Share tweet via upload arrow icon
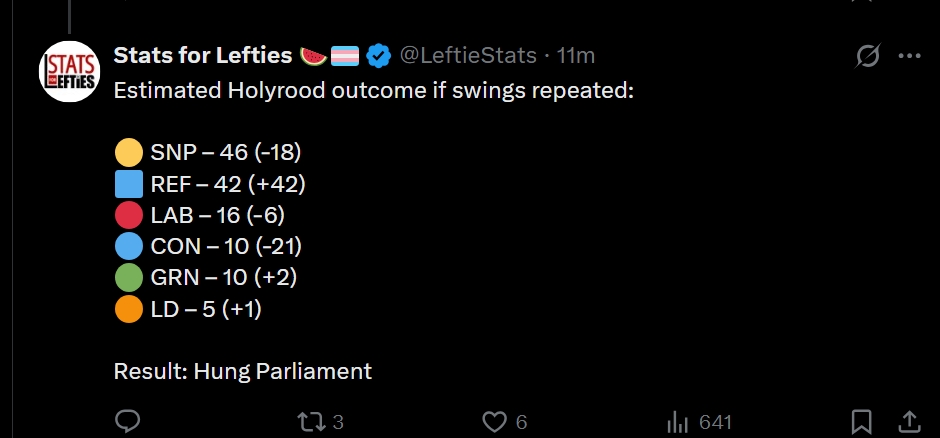 point(909,422)
